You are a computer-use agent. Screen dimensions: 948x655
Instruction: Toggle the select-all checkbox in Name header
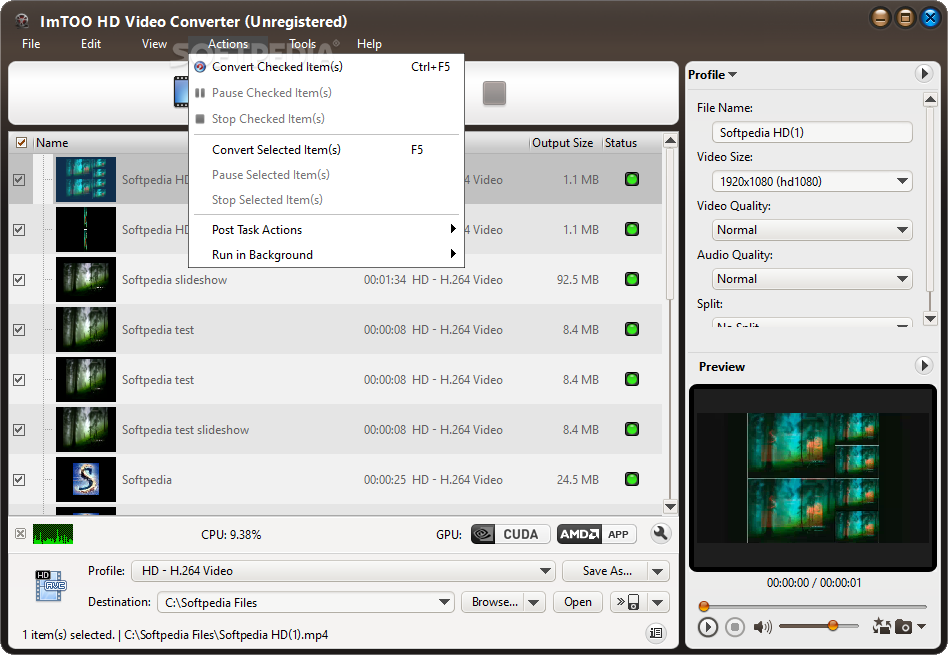click(21, 143)
